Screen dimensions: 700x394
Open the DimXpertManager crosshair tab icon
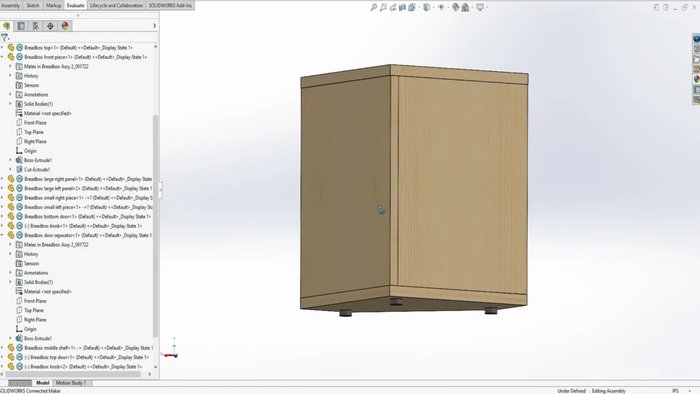coord(50,26)
